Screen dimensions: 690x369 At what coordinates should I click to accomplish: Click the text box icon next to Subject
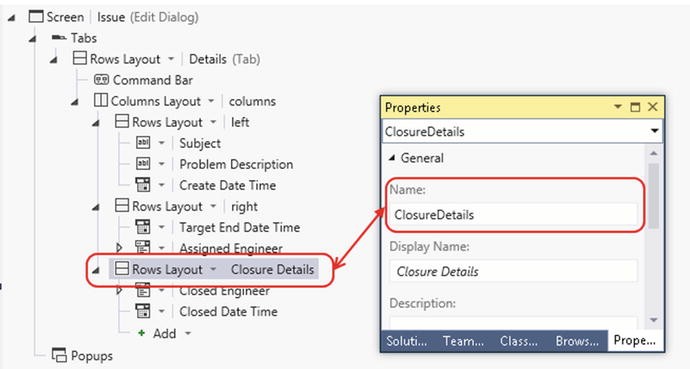coord(143,142)
